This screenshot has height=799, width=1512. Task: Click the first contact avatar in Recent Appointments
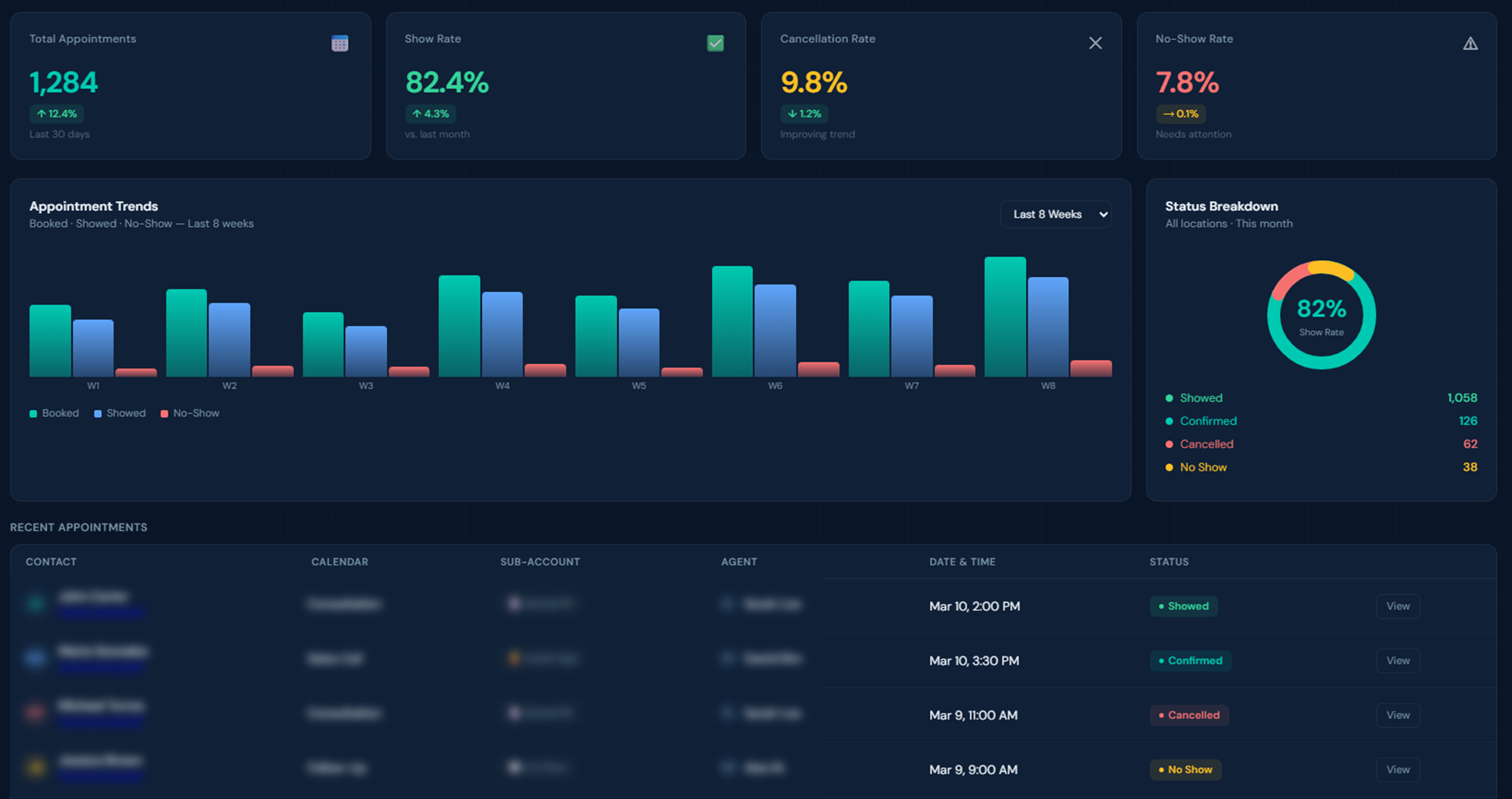[36, 605]
